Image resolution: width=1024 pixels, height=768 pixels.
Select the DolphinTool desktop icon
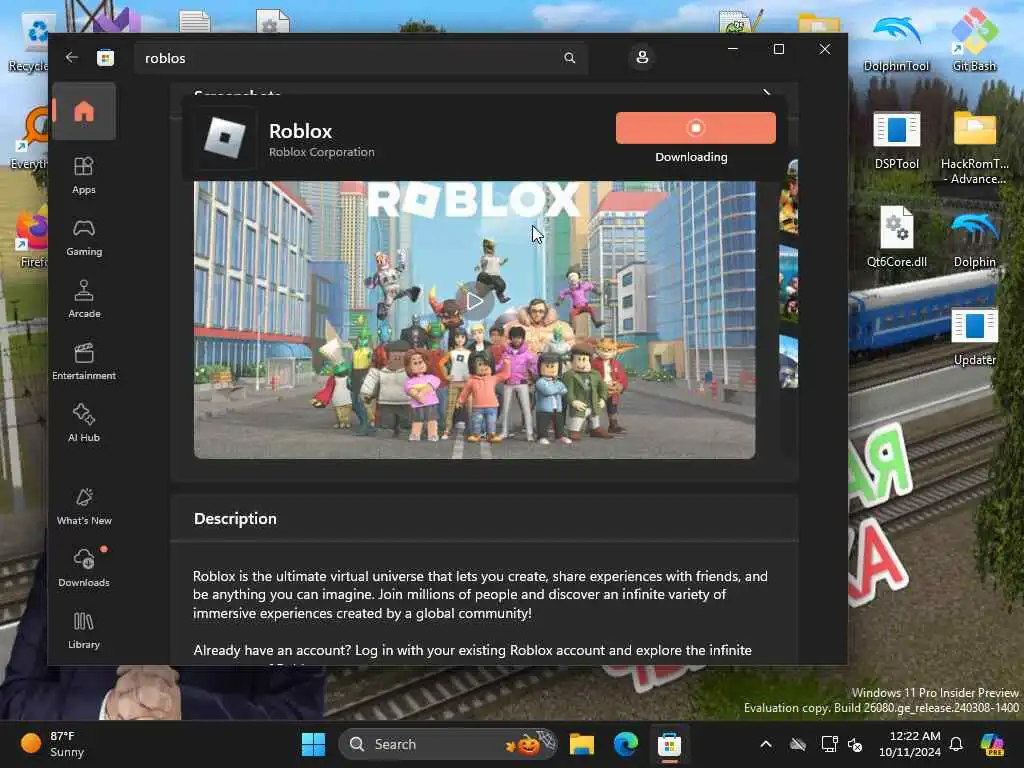896,42
